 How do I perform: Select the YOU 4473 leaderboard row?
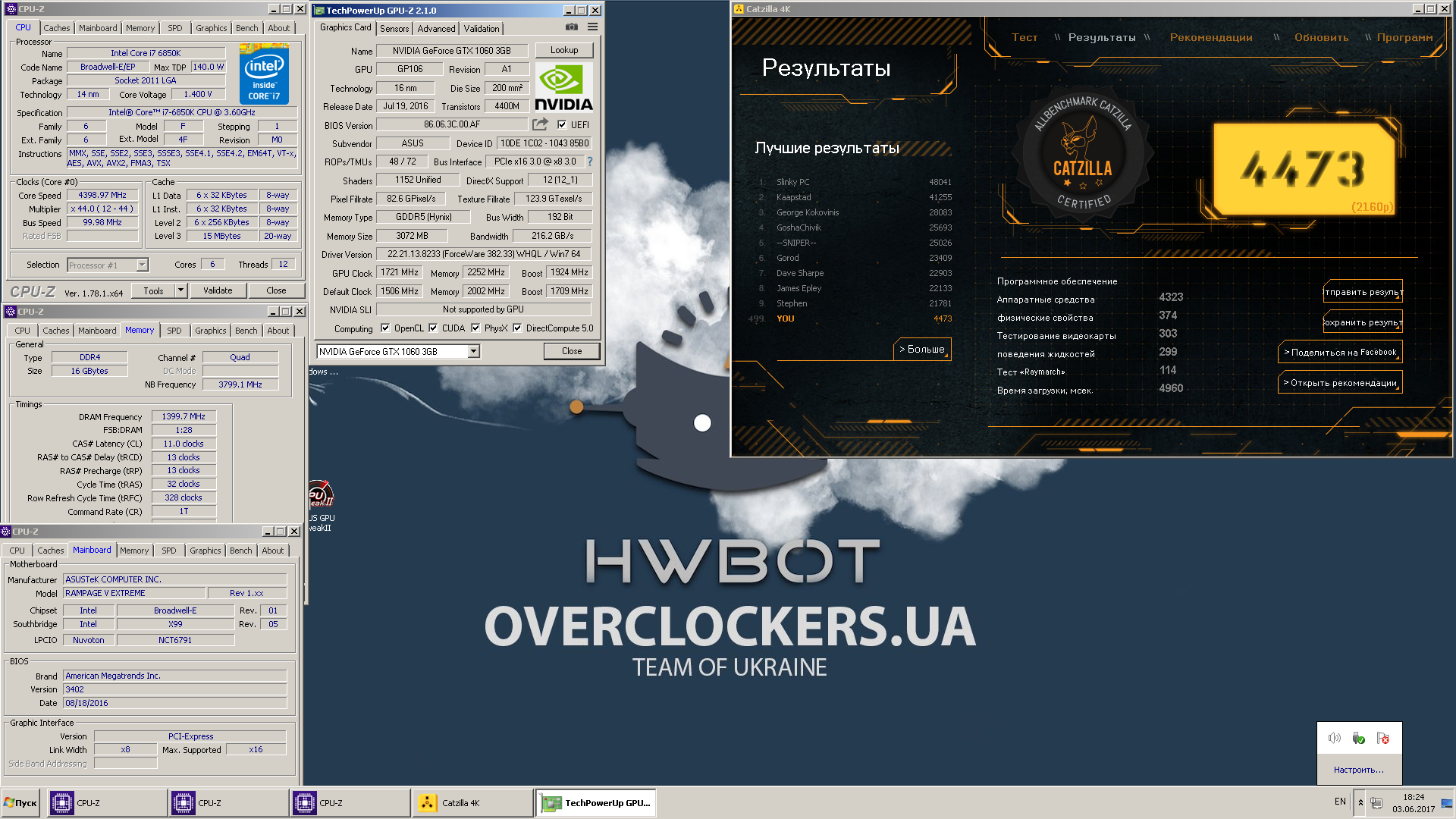[852, 318]
